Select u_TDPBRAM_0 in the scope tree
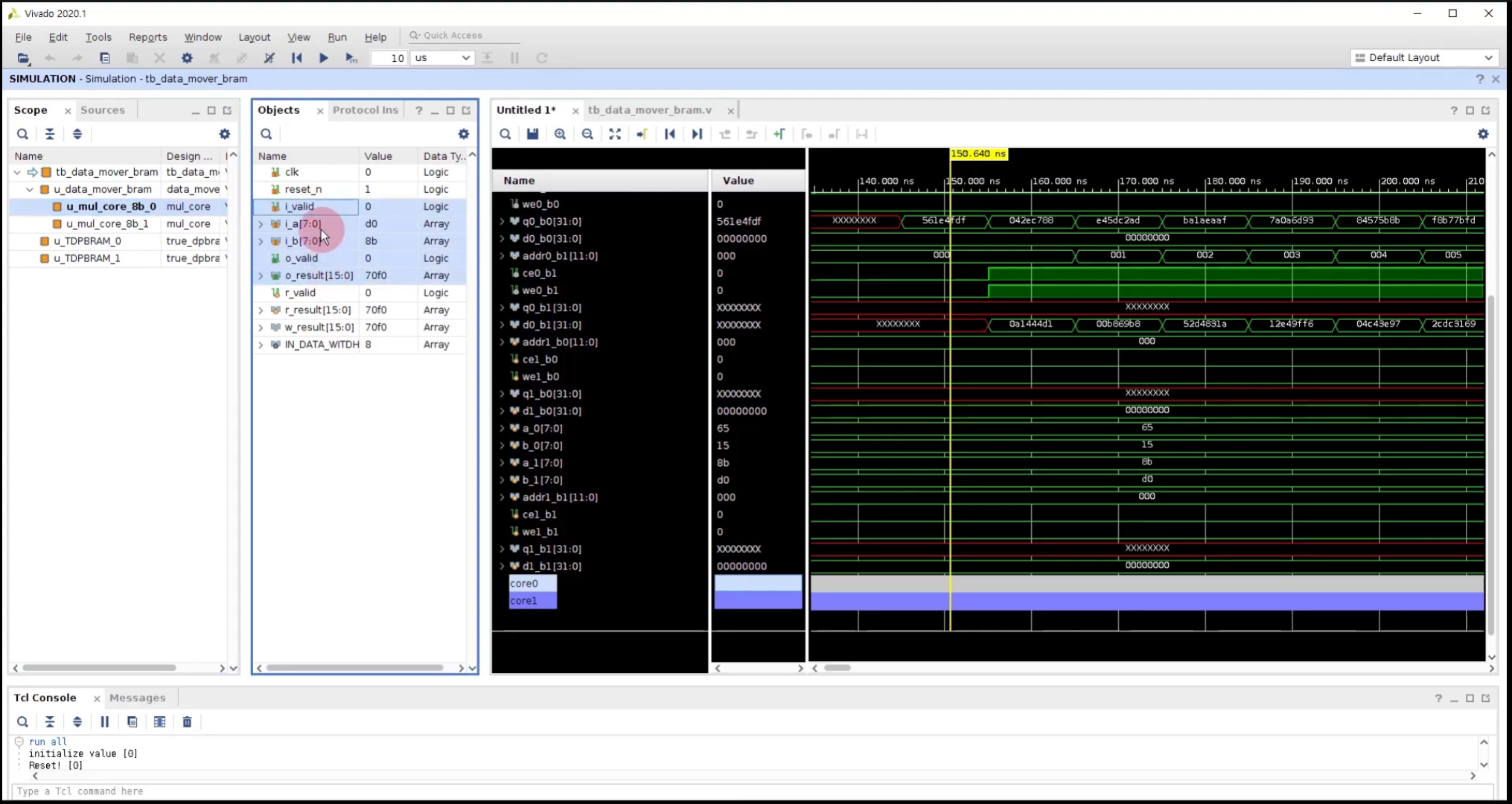 point(87,241)
